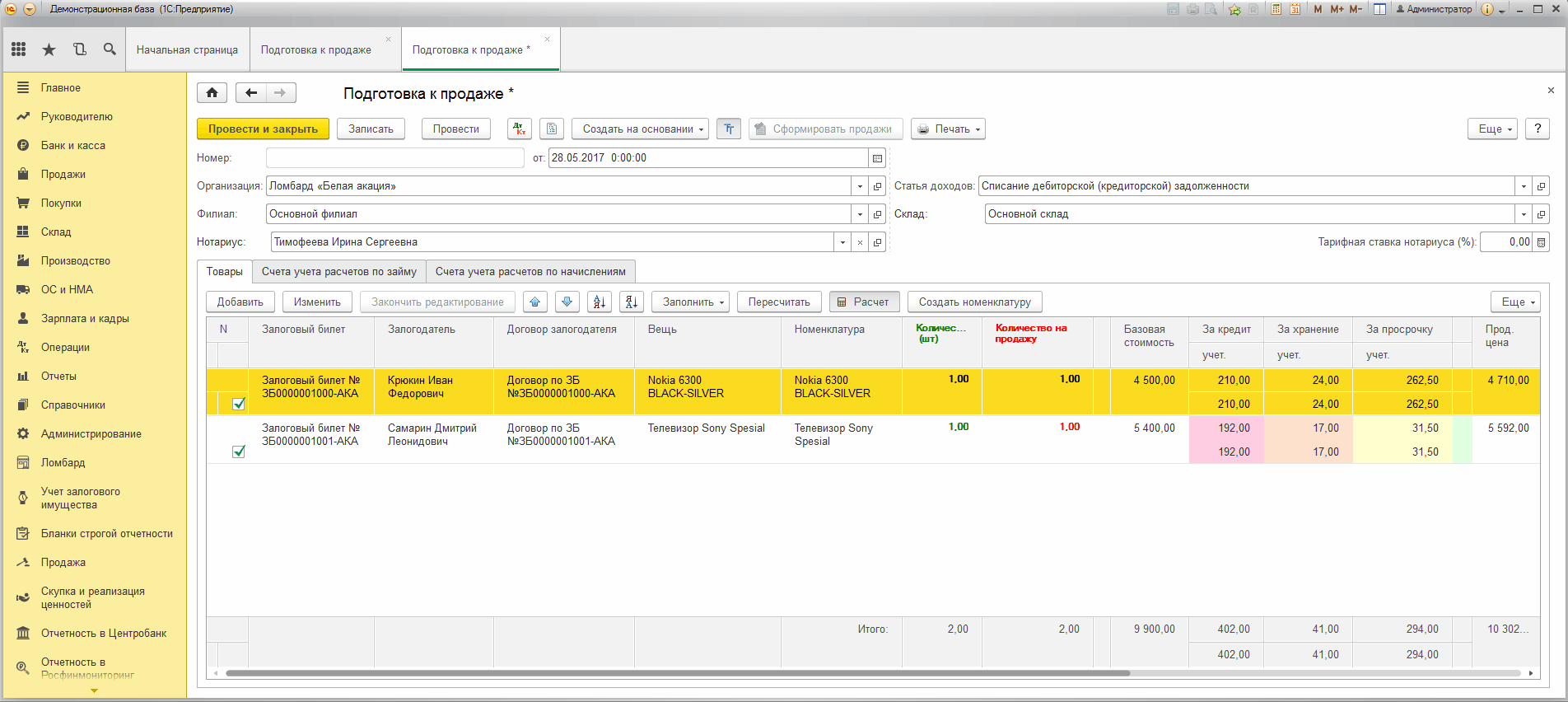Show the info icon in title bar
This screenshot has height=702, width=1568.
point(1487,9)
